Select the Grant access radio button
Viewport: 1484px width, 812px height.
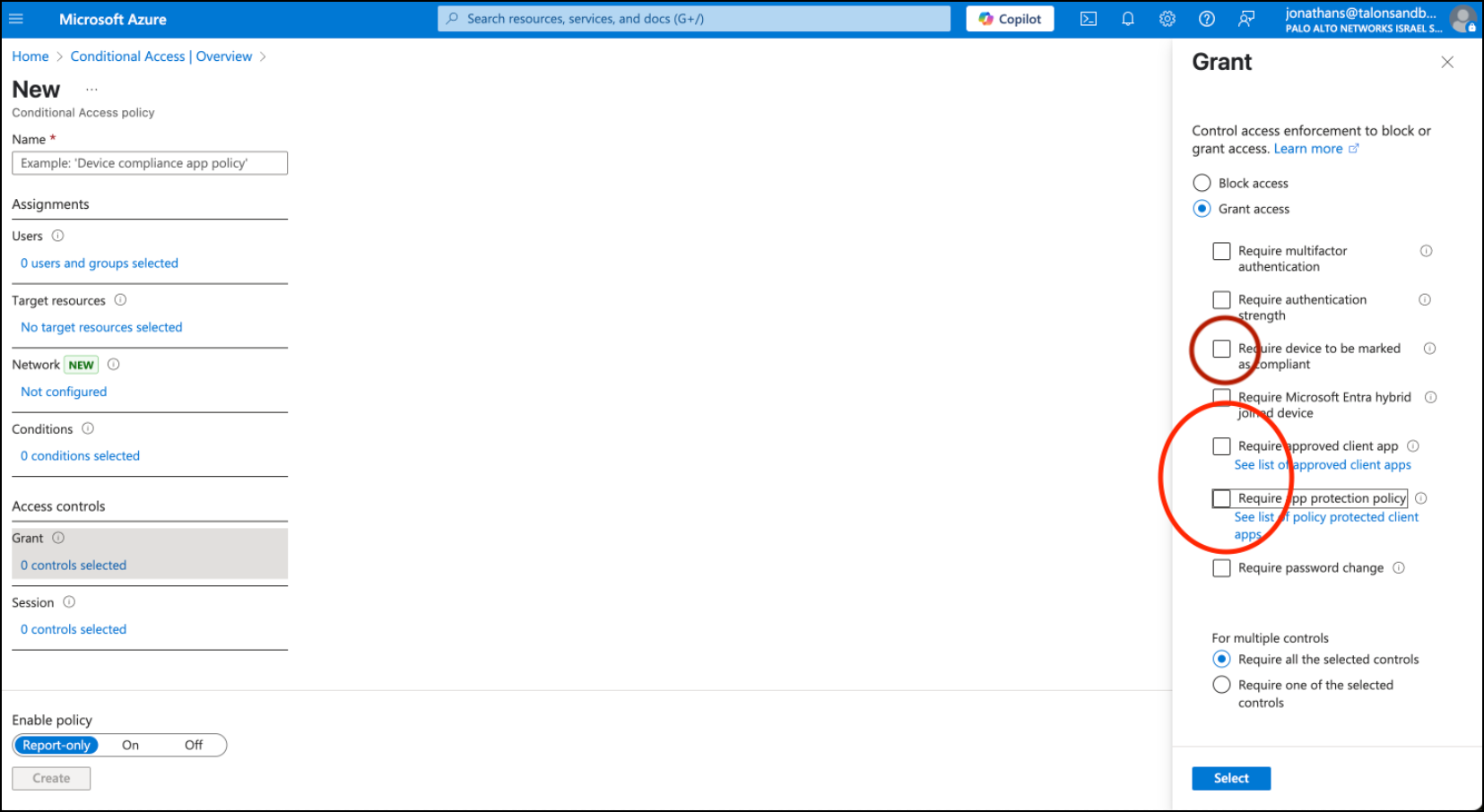click(x=1202, y=209)
